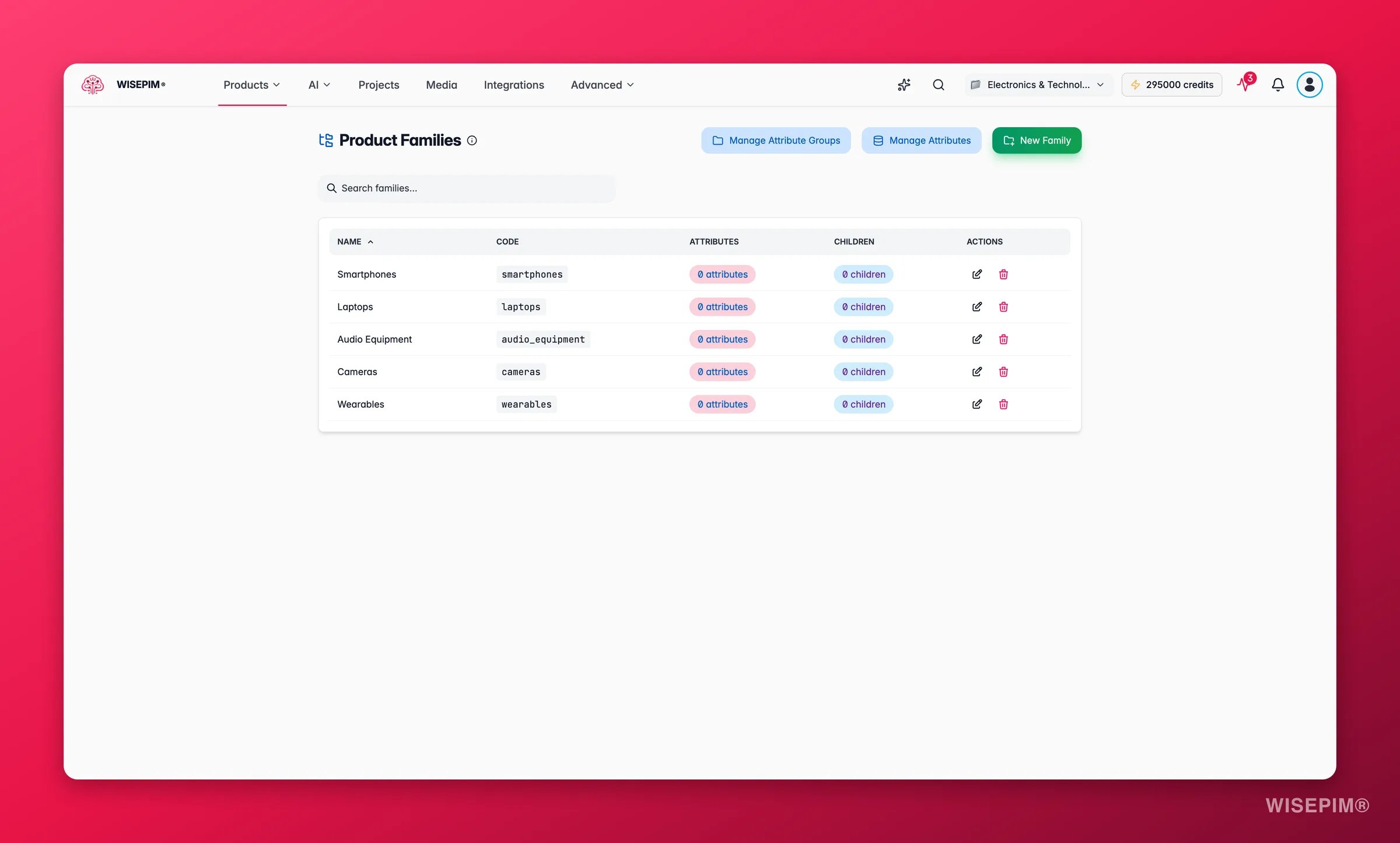
Task: Open the activity pulse icon with badge 3
Action: click(1245, 83)
